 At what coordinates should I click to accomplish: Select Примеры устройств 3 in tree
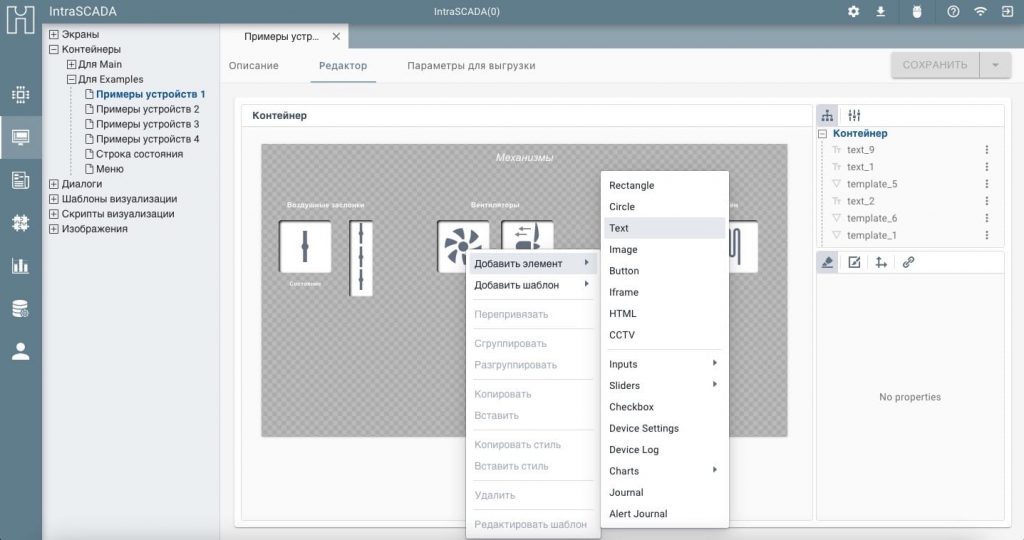pos(147,125)
